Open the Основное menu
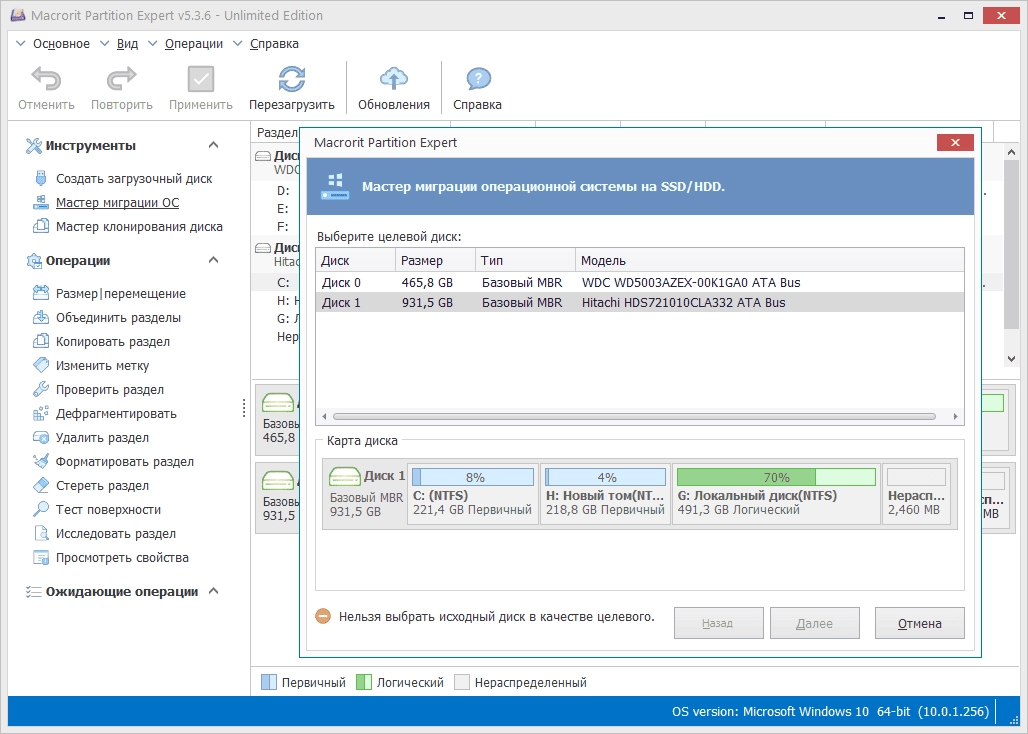 [61, 44]
